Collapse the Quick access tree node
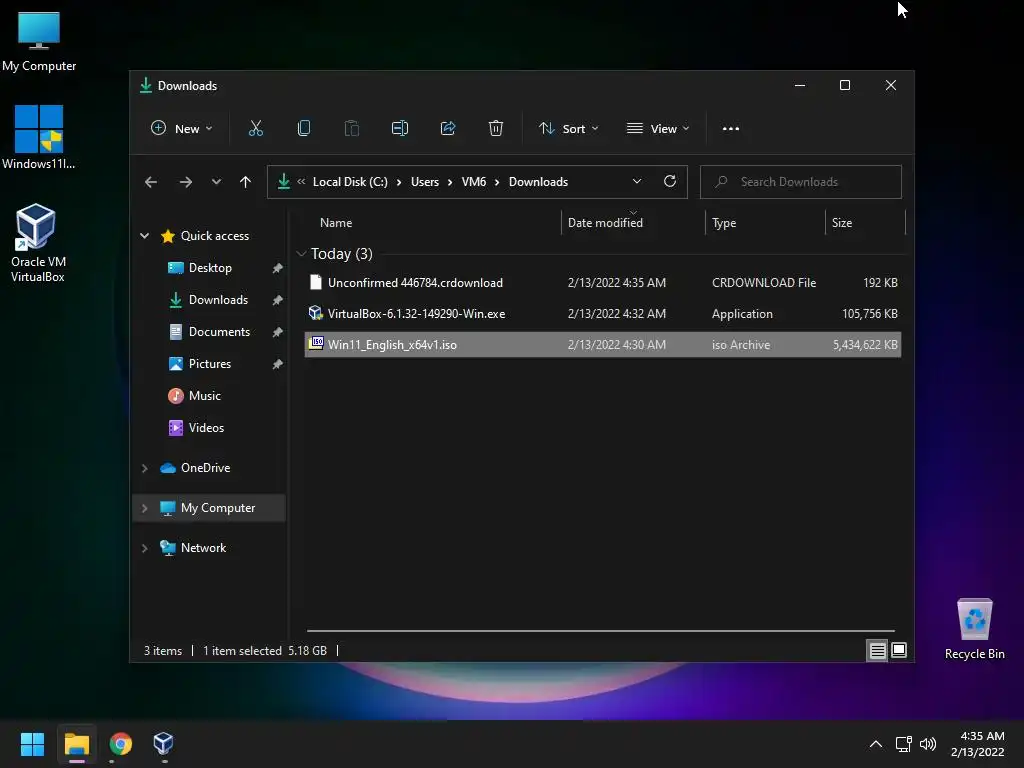 [x=145, y=236]
